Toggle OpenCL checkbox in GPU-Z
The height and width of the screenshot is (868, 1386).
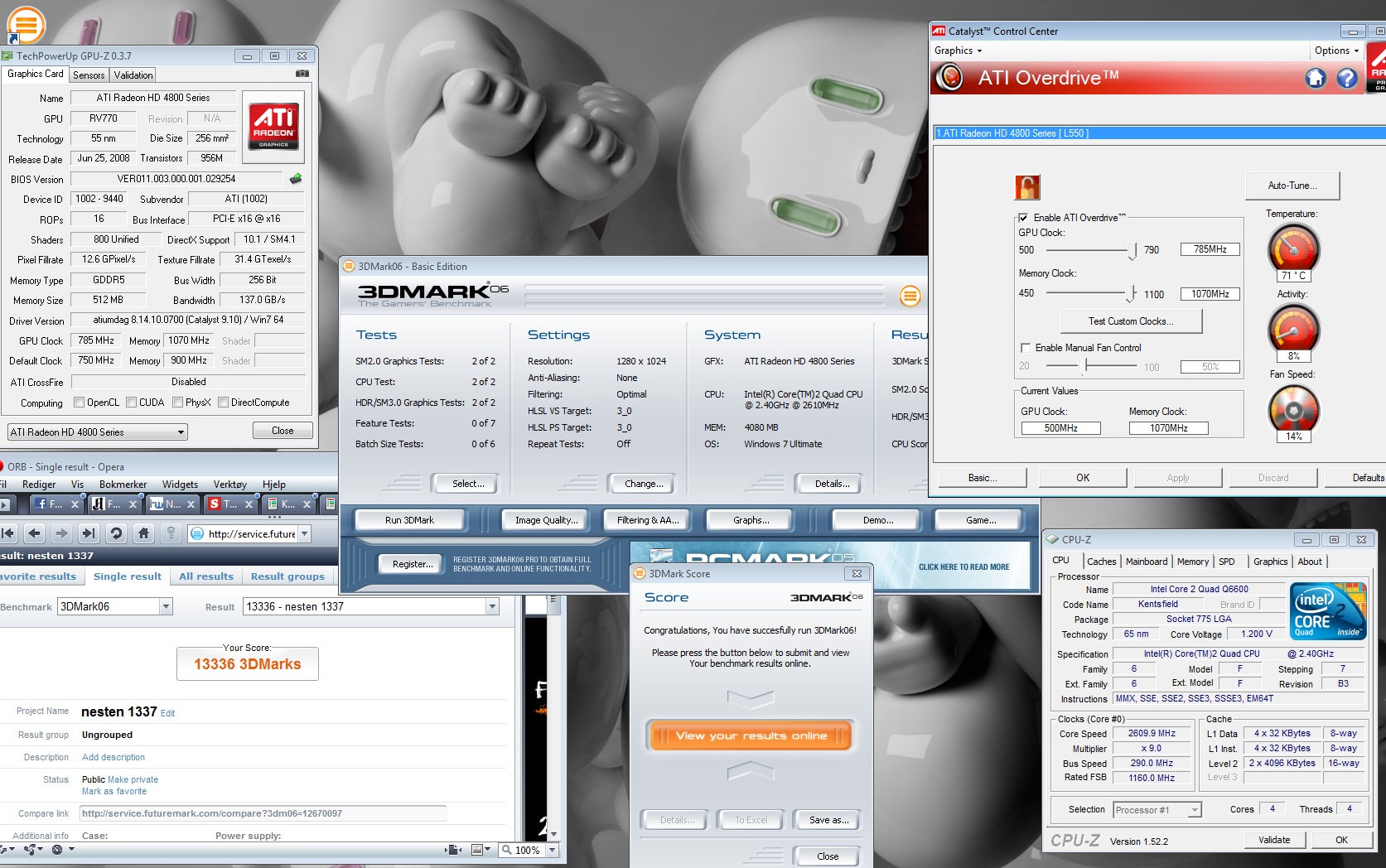pyautogui.click(x=79, y=403)
